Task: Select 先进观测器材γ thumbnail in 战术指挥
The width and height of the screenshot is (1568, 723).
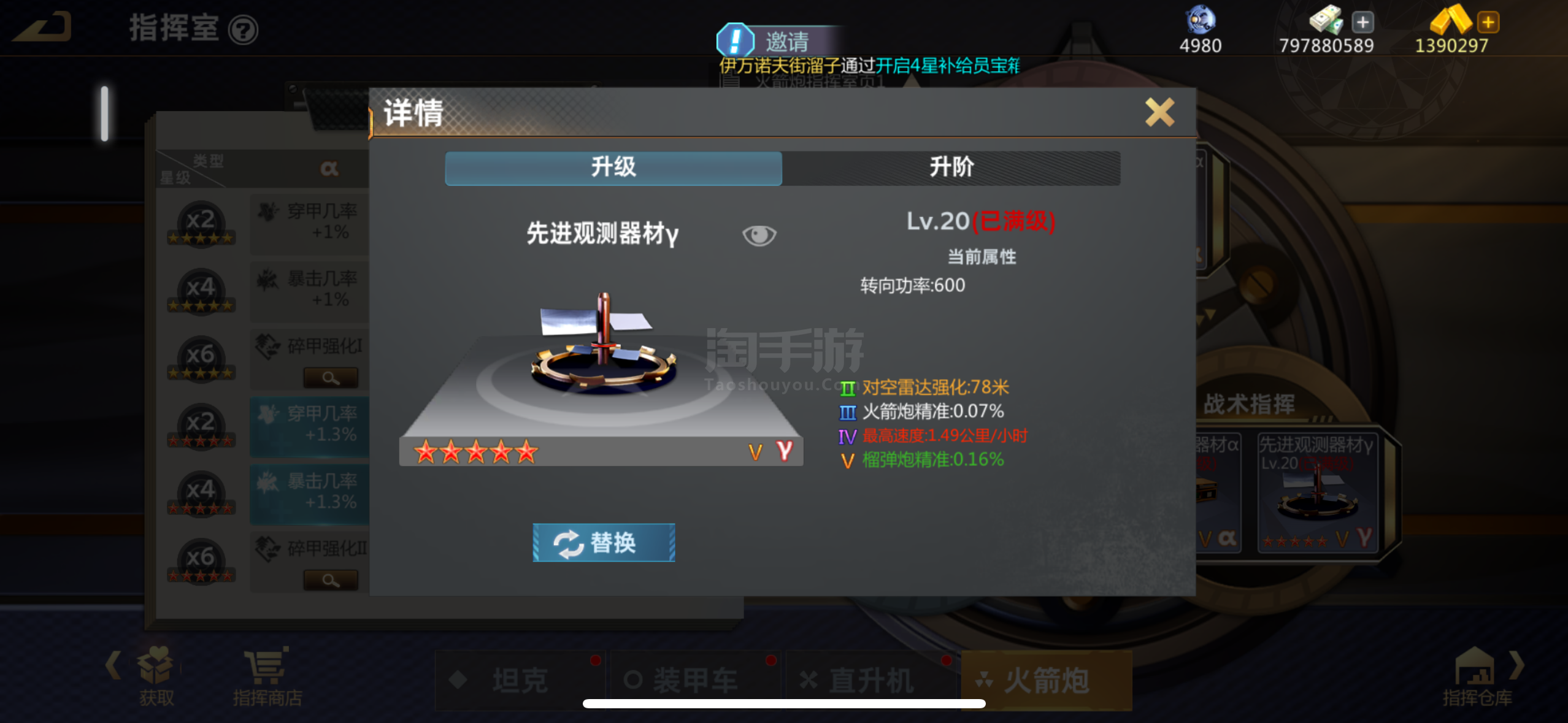Action: (x=1317, y=492)
